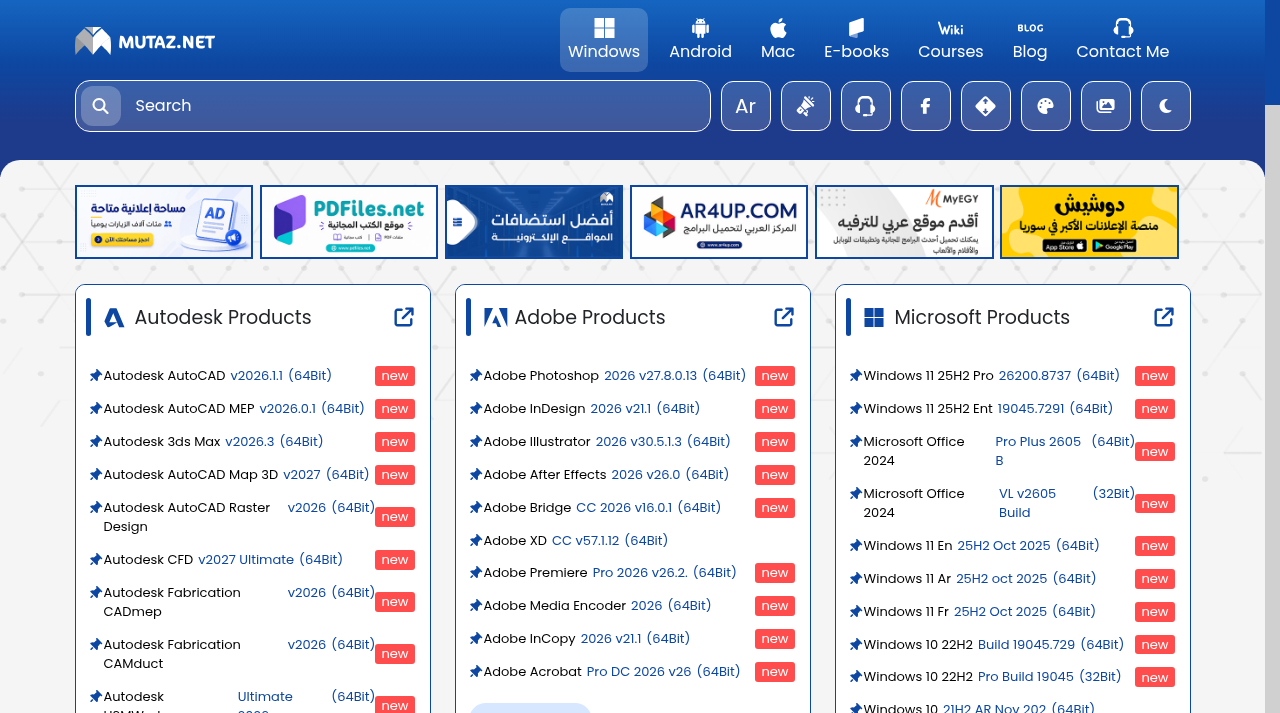Open Adobe Acrobat Pro DC 2026
The width and height of the screenshot is (1280, 713).
[612, 672]
